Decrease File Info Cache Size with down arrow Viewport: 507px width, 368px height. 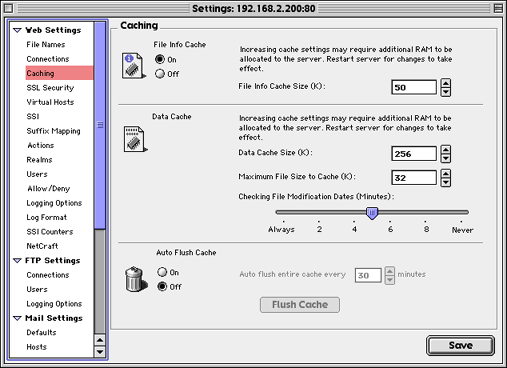446,92
